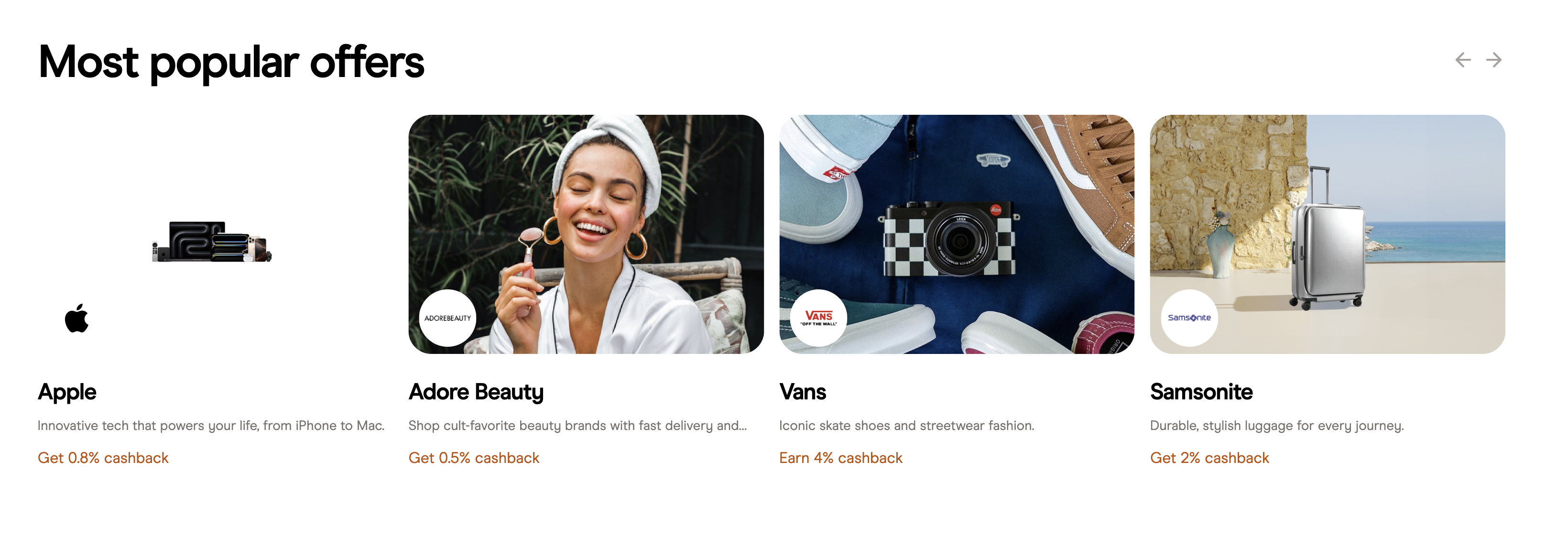Open the Adore Beauty offer image

click(586, 234)
